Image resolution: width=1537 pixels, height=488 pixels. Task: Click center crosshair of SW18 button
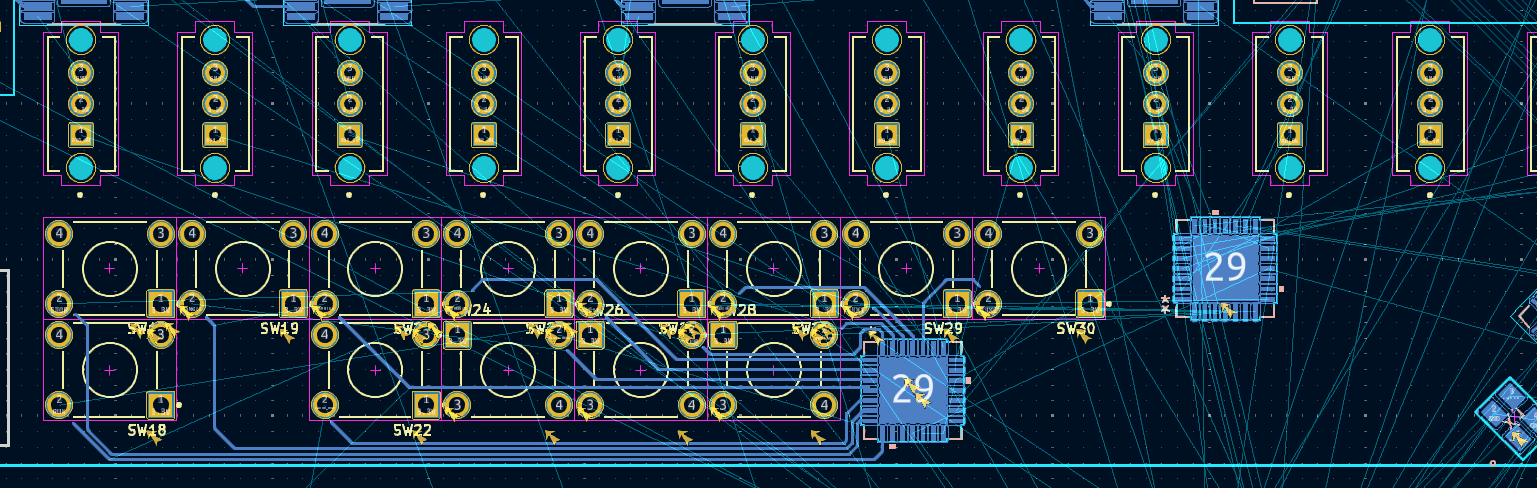pyautogui.click(x=110, y=370)
